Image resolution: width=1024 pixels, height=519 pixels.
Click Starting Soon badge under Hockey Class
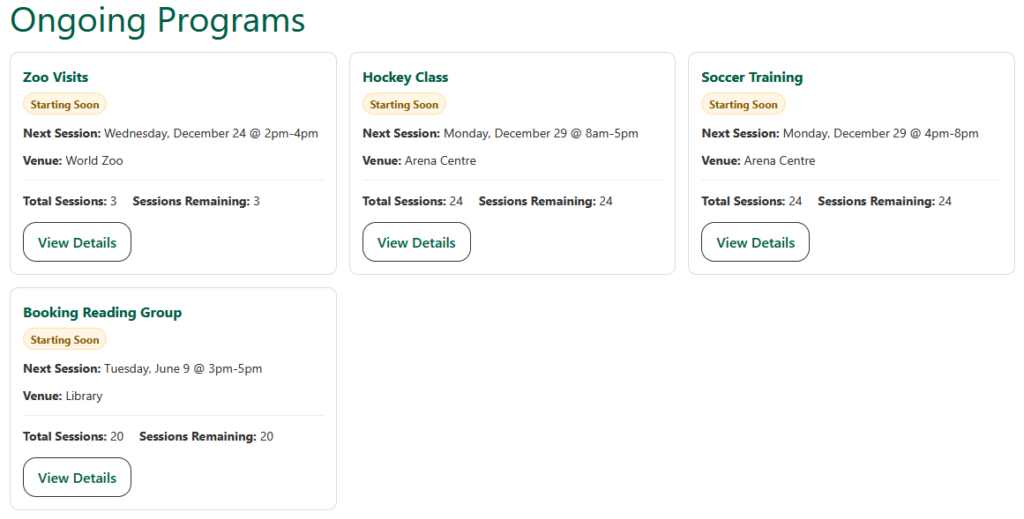(x=404, y=104)
